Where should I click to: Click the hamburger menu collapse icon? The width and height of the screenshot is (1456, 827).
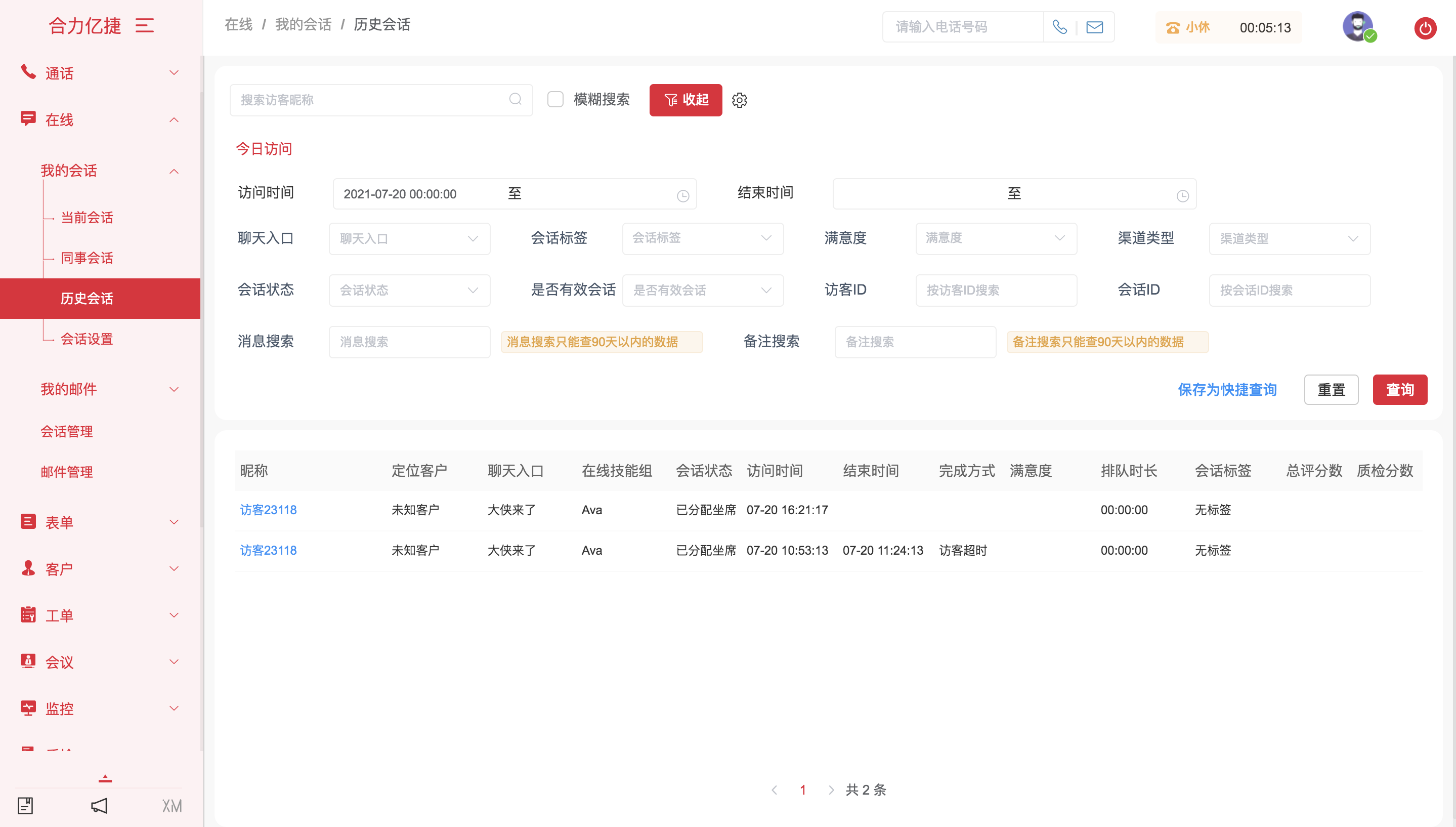click(144, 26)
